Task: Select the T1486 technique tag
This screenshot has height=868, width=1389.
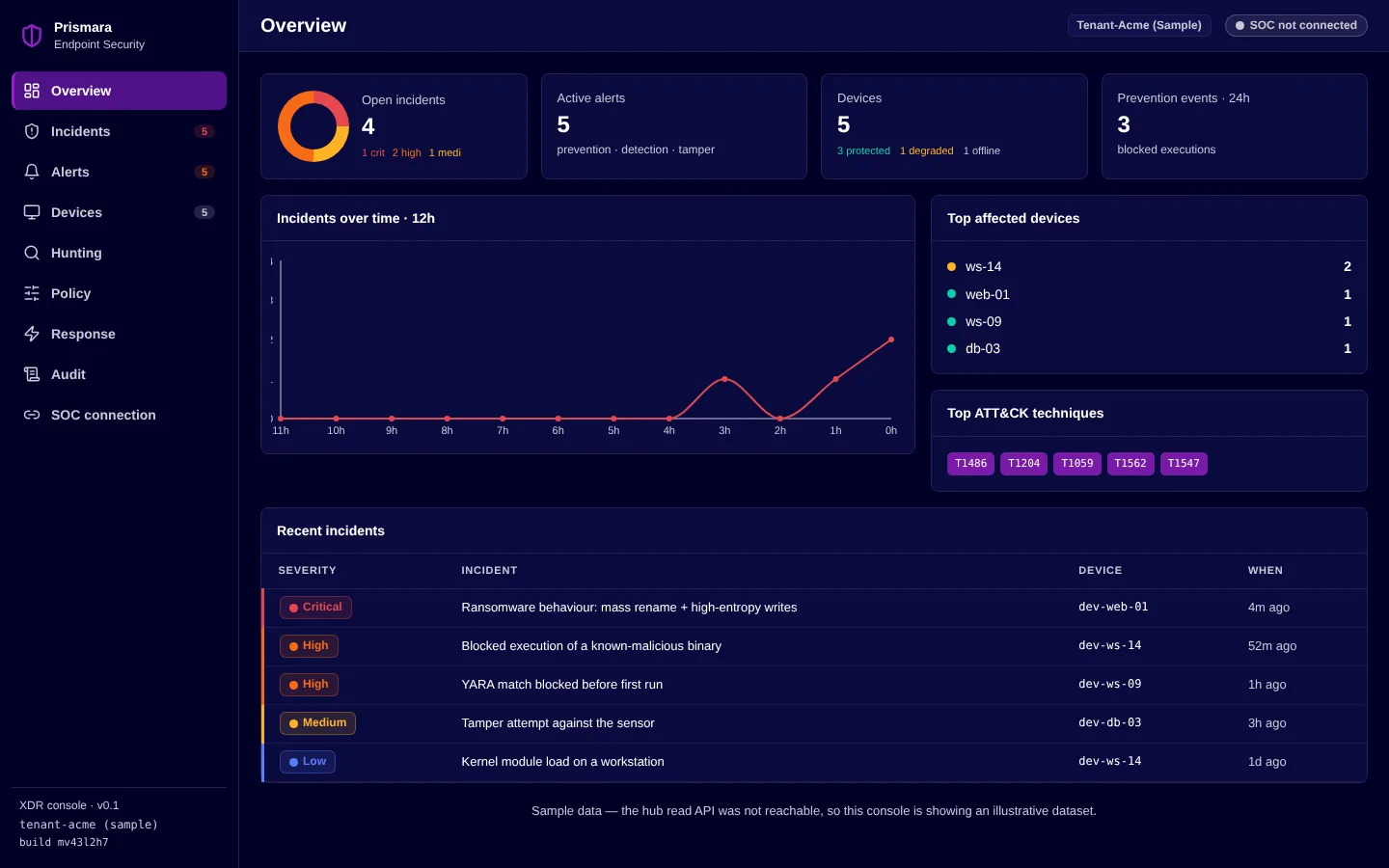Action: (970, 464)
